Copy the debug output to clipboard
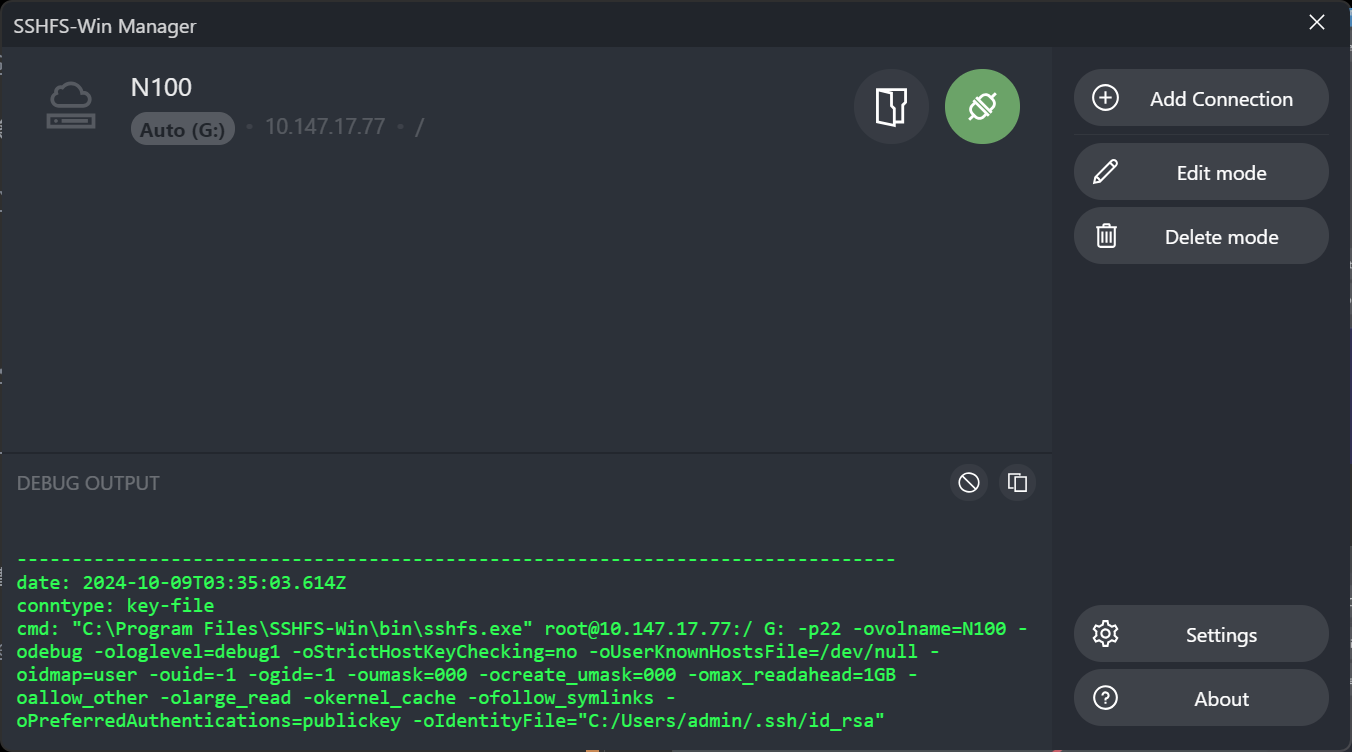 point(1017,483)
